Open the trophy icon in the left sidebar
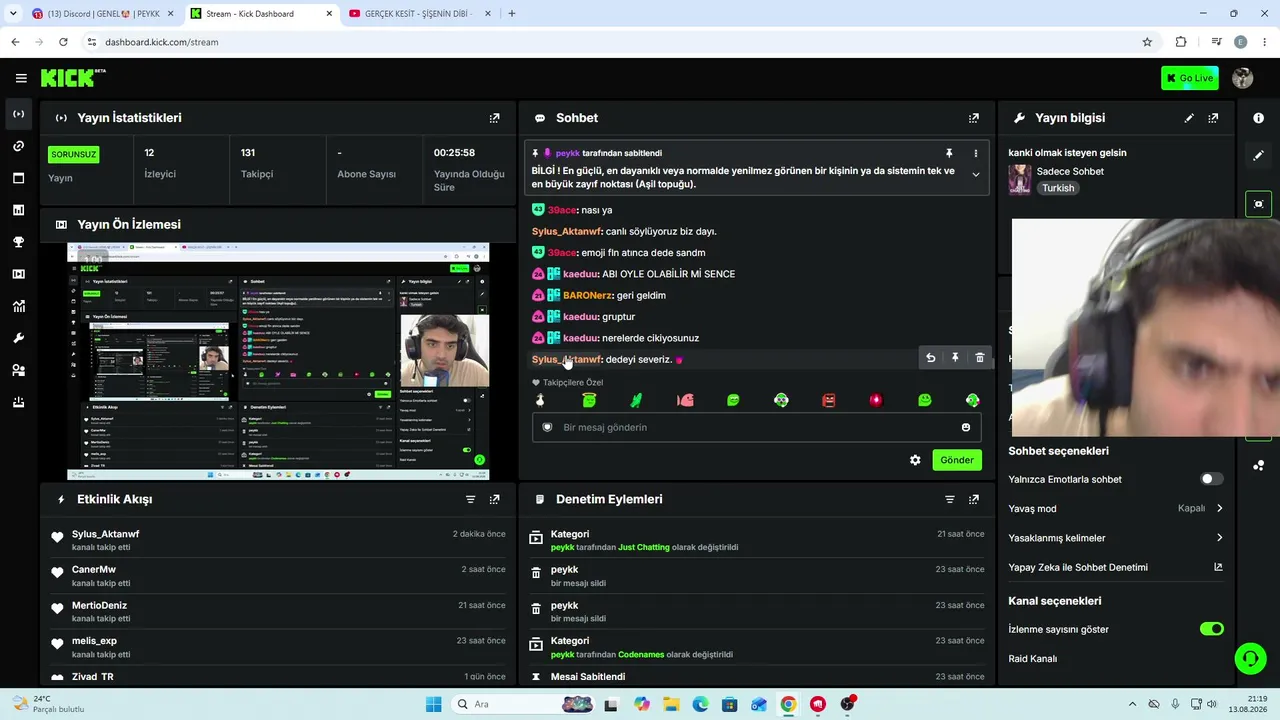 pyautogui.click(x=18, y=242)
